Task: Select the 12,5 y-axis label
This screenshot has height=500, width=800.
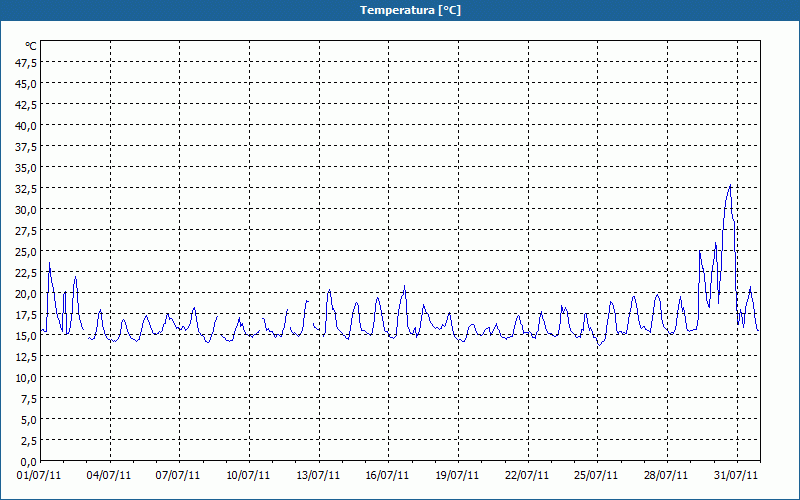Action: coord(26,357)
